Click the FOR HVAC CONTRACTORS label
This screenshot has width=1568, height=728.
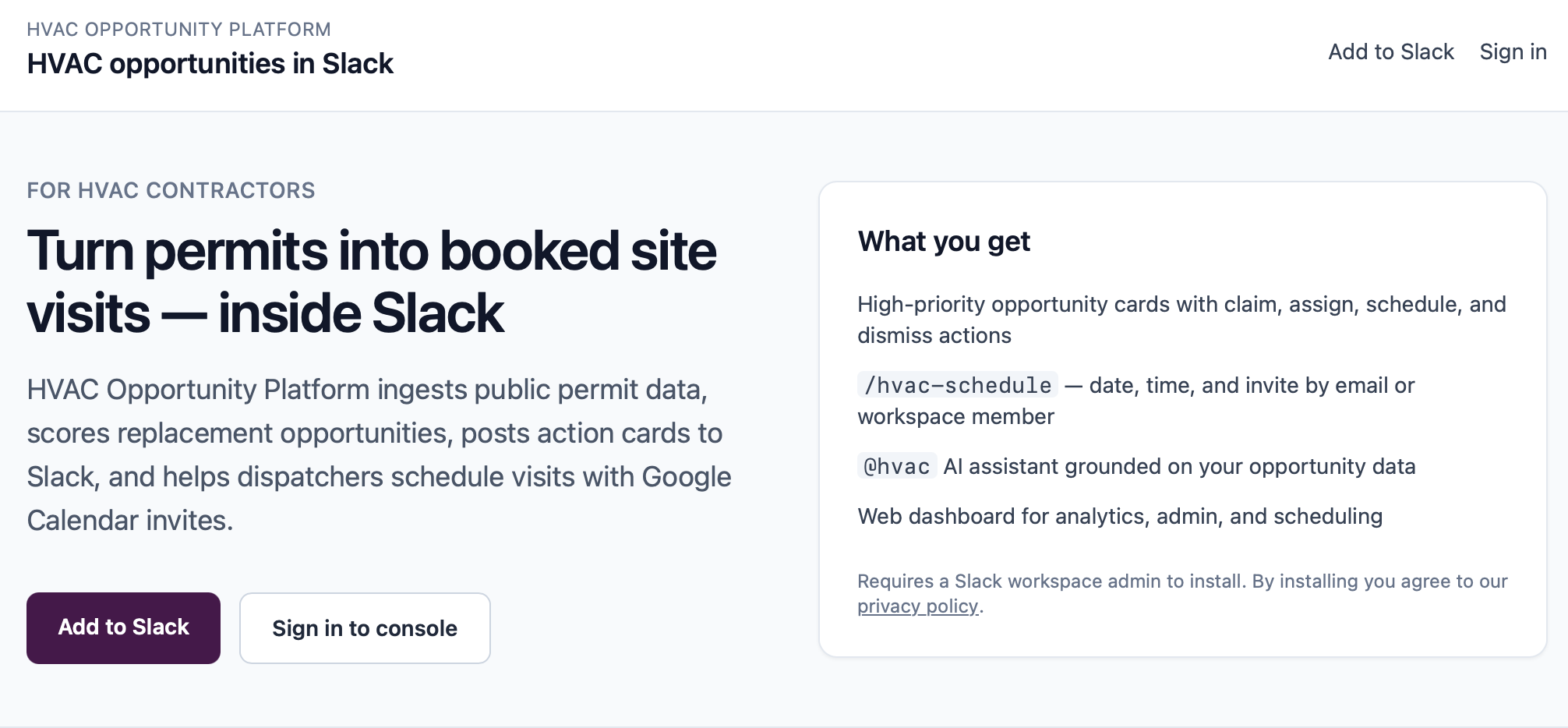tap(171, 190)
